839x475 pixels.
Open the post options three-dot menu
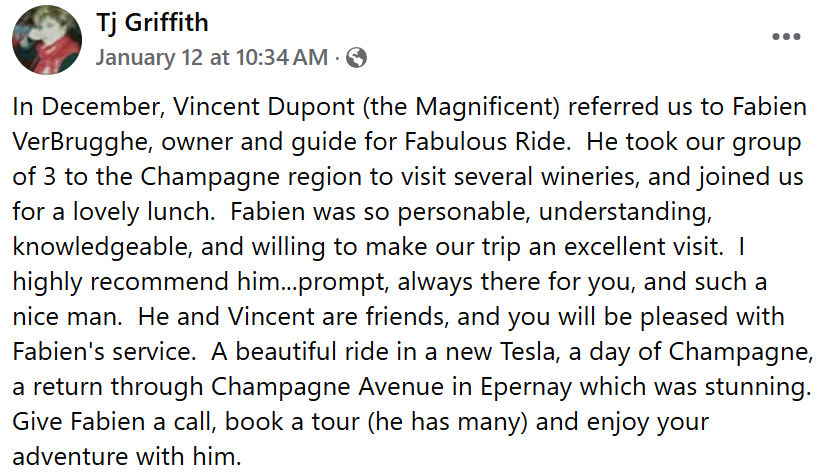pos(786,36)
